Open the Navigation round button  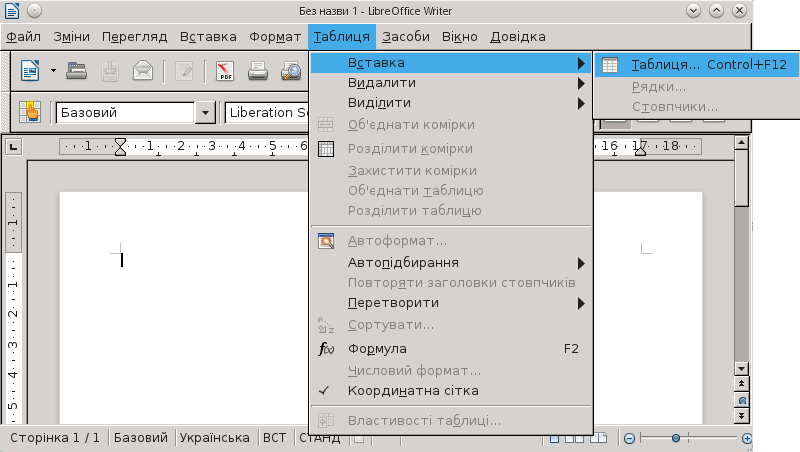[742, 400]
